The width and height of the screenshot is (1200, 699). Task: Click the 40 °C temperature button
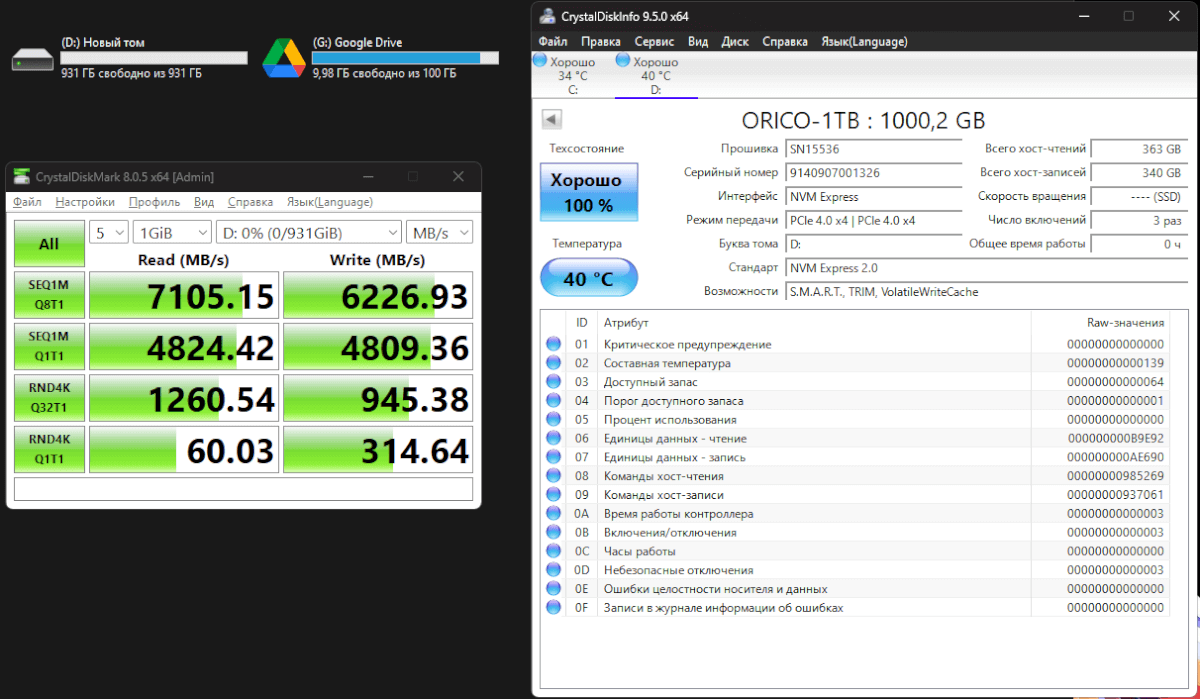click(x=588, y=279)
